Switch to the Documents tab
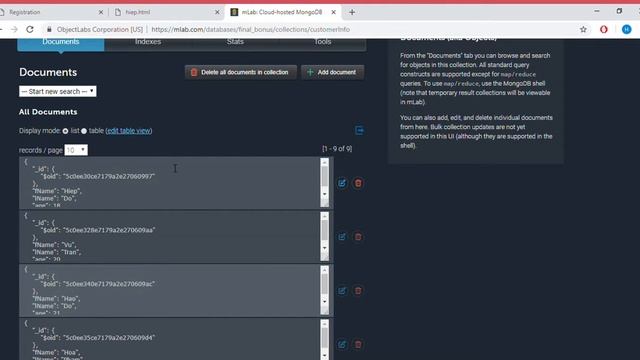640x360 pixels. click(x=61, y=42)
